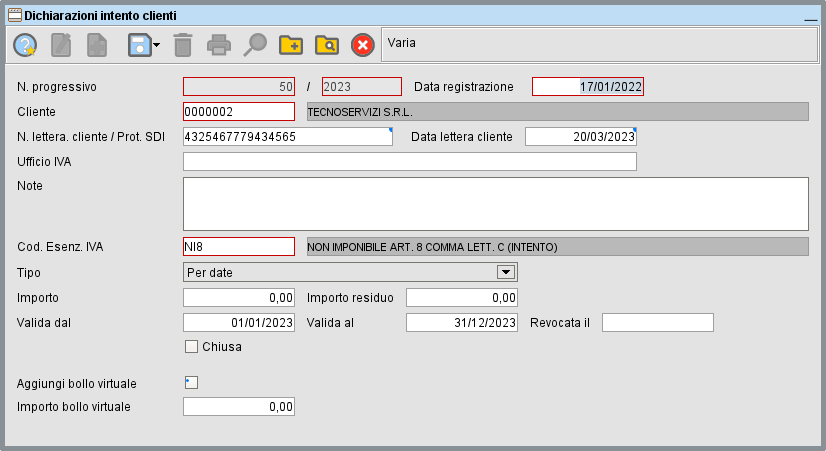Search with the magnifying glass icon
The height and width of the screenshot is (451, 826).
pyautogui.click(x=255, y=45)
